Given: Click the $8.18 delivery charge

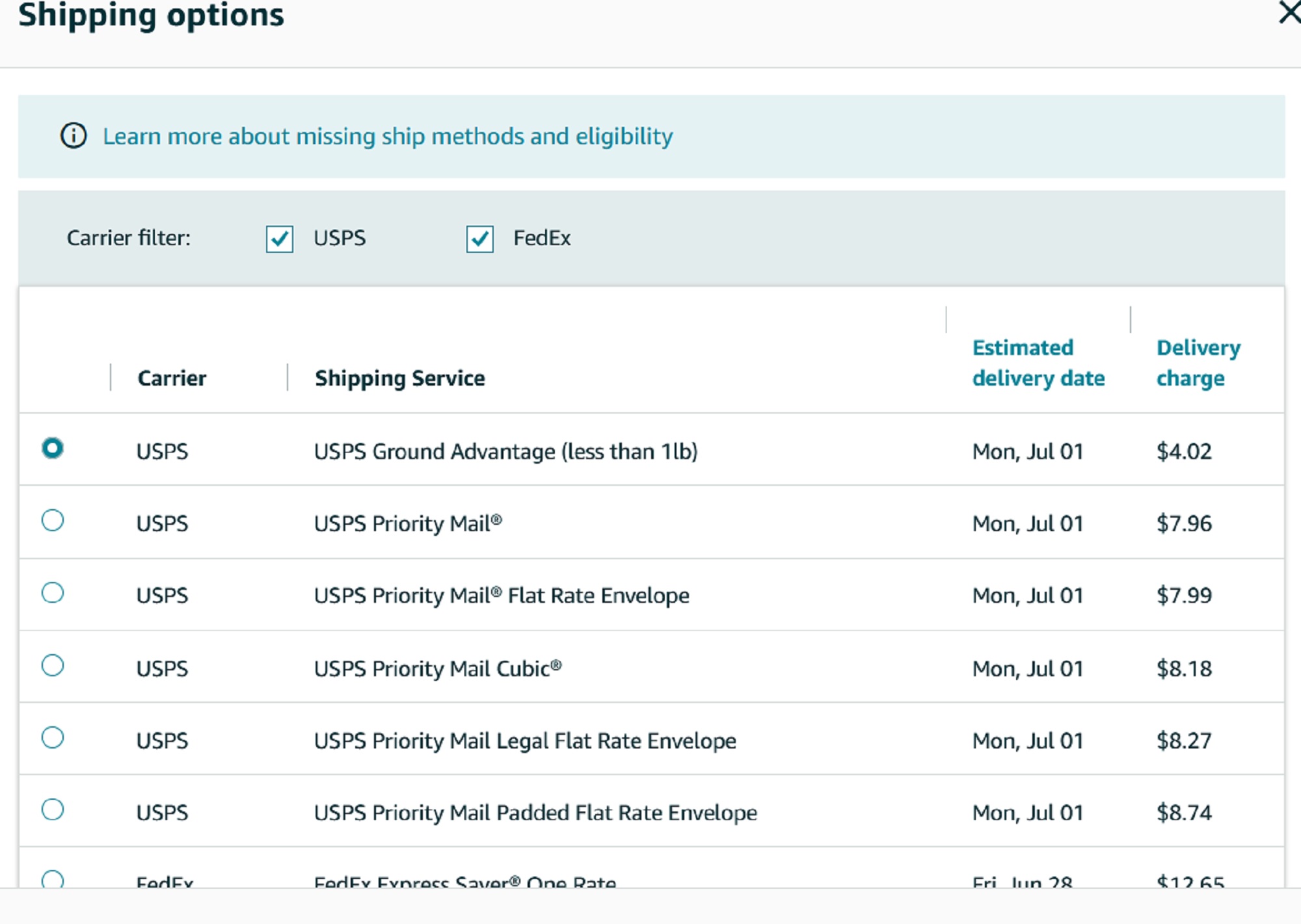Looking at the screenshot, I should pyautogui.click(x=1184, y=668).
